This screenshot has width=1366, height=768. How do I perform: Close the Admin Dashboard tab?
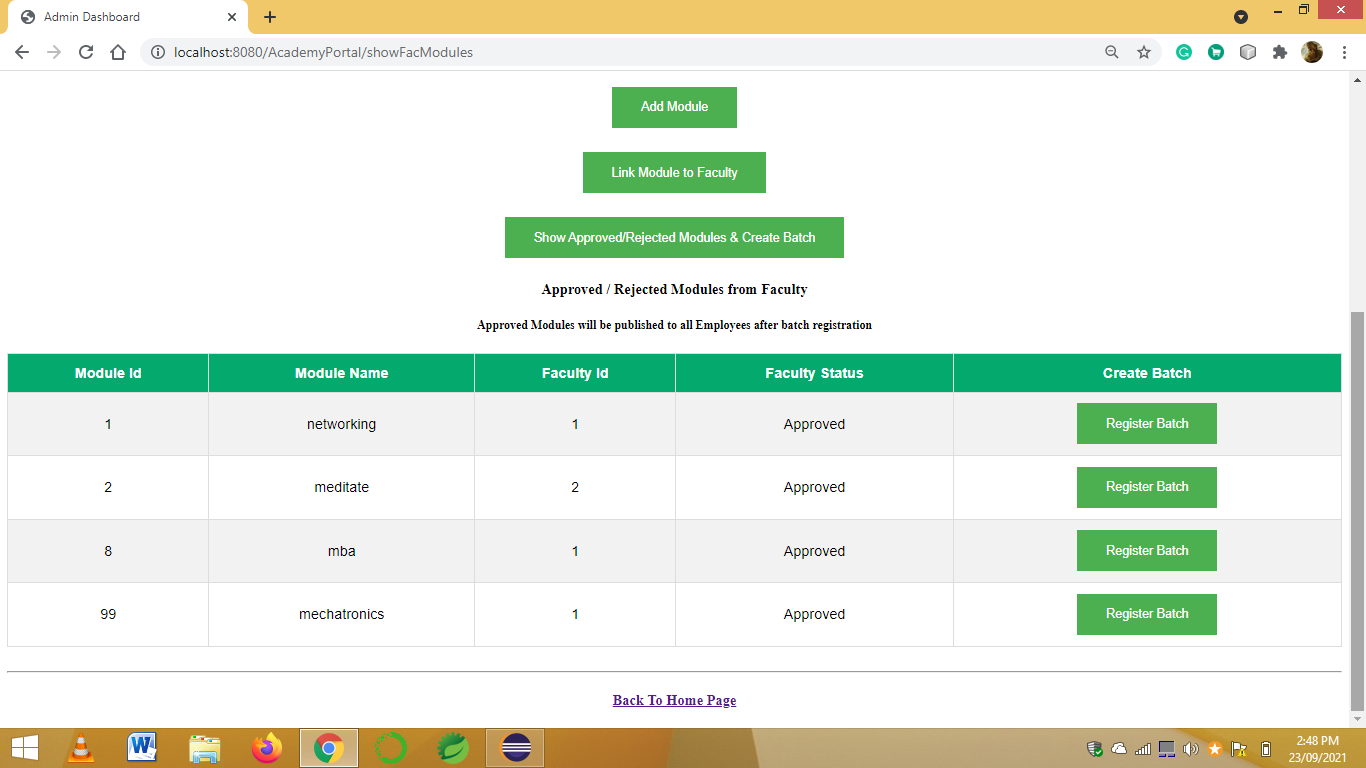pos(232,17)
